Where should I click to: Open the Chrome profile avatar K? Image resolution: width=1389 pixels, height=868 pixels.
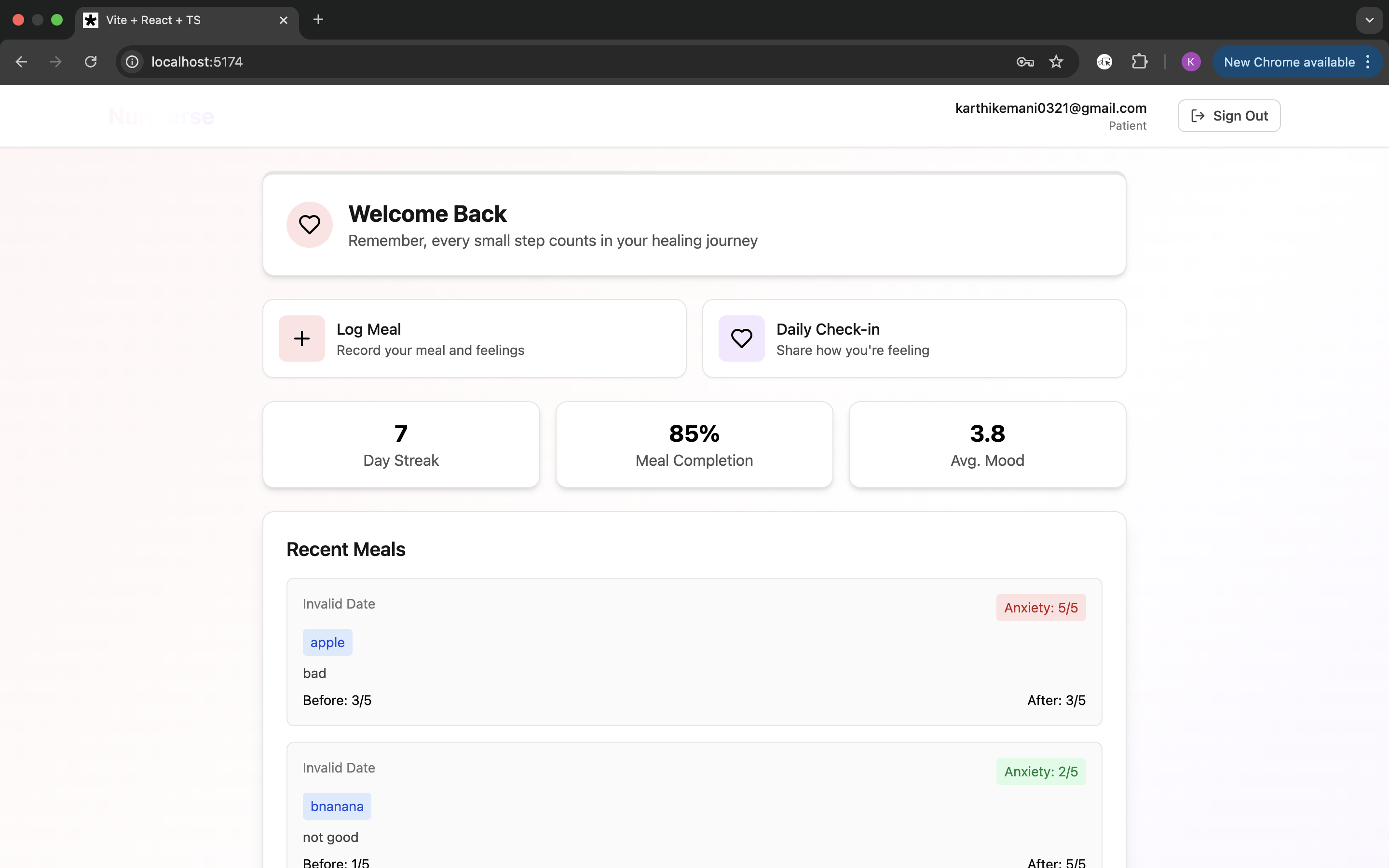point(1190,62)
